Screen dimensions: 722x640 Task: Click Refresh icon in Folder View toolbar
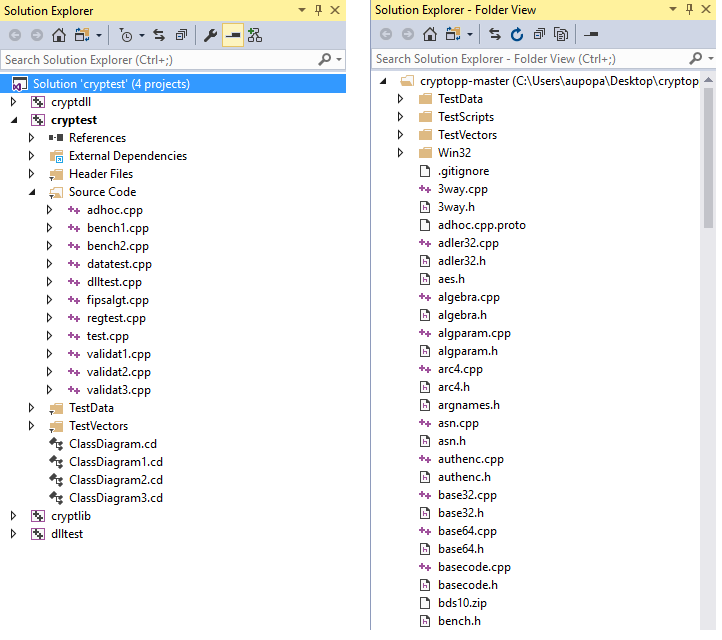517,34
